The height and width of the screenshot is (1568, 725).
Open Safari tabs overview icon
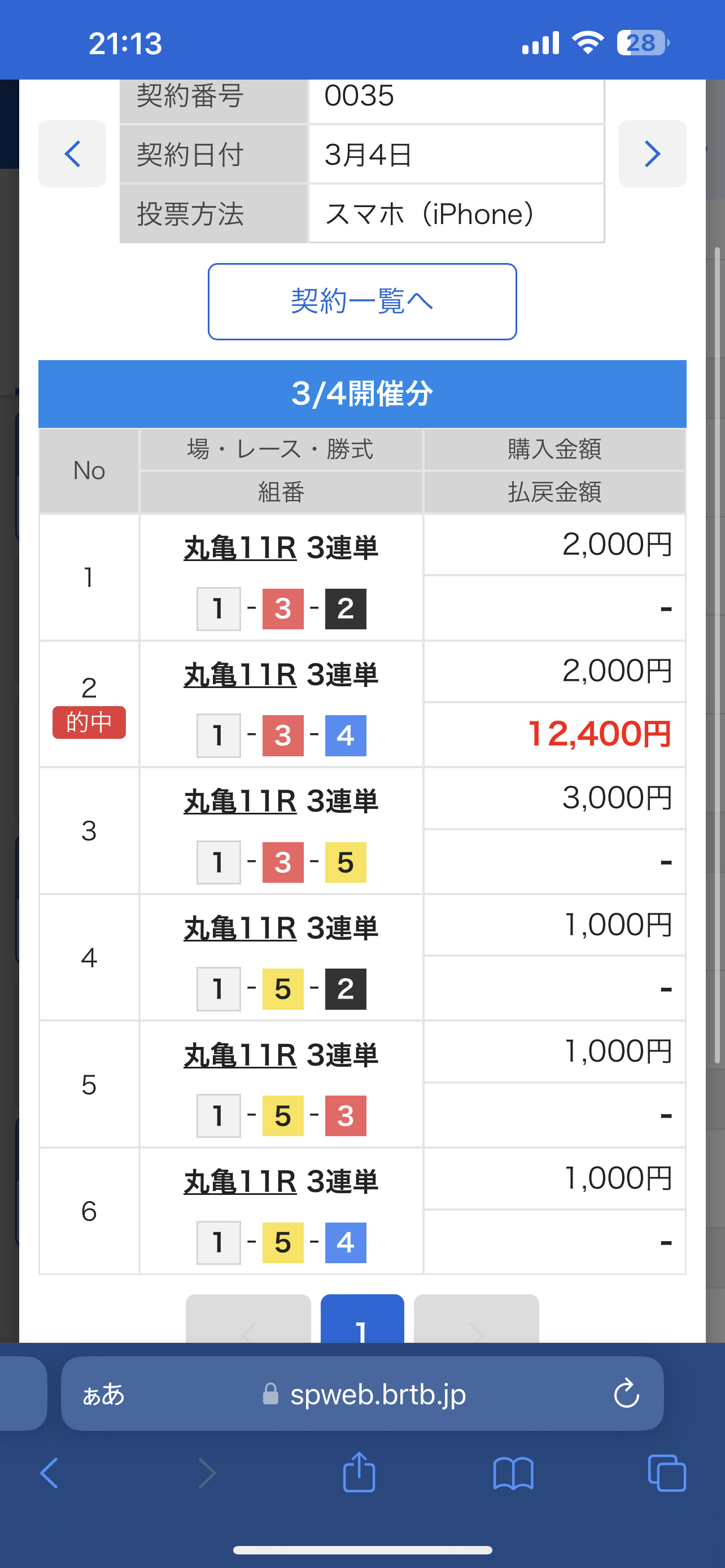pyautogui.click(x=667, y=1473)
